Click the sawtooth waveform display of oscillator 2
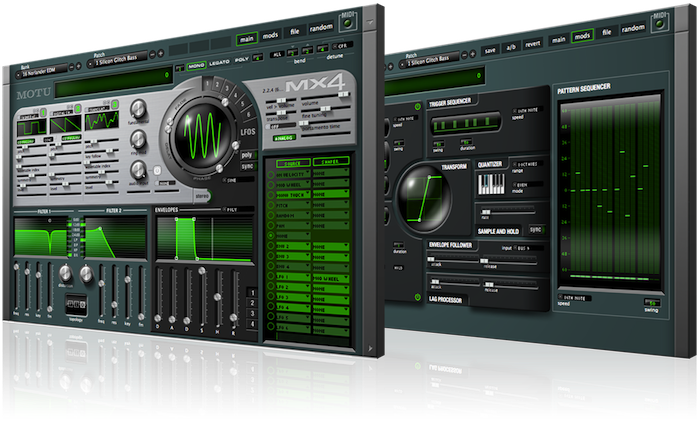Screen dimensions: 700x435 pos(66,124)
